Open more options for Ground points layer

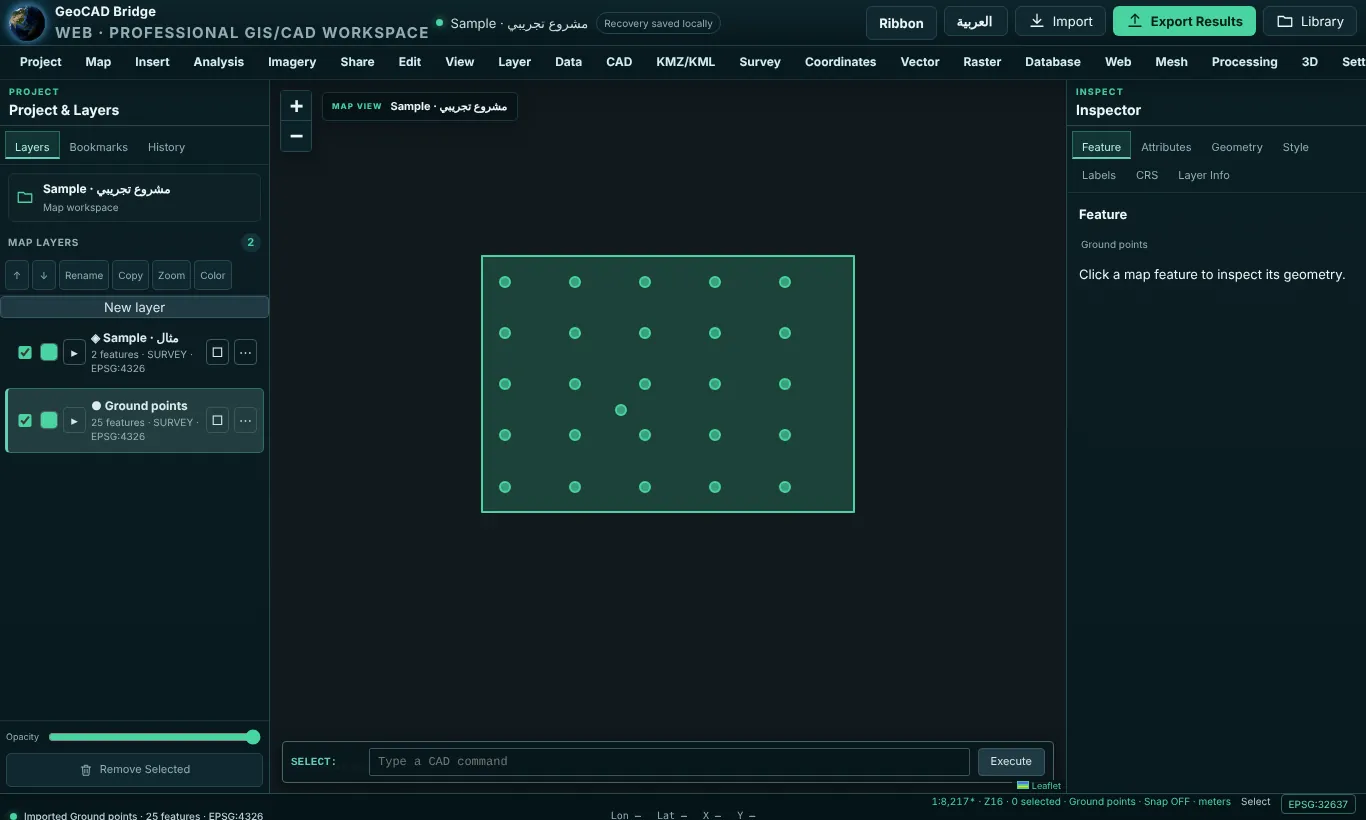(x=245, y=420)
